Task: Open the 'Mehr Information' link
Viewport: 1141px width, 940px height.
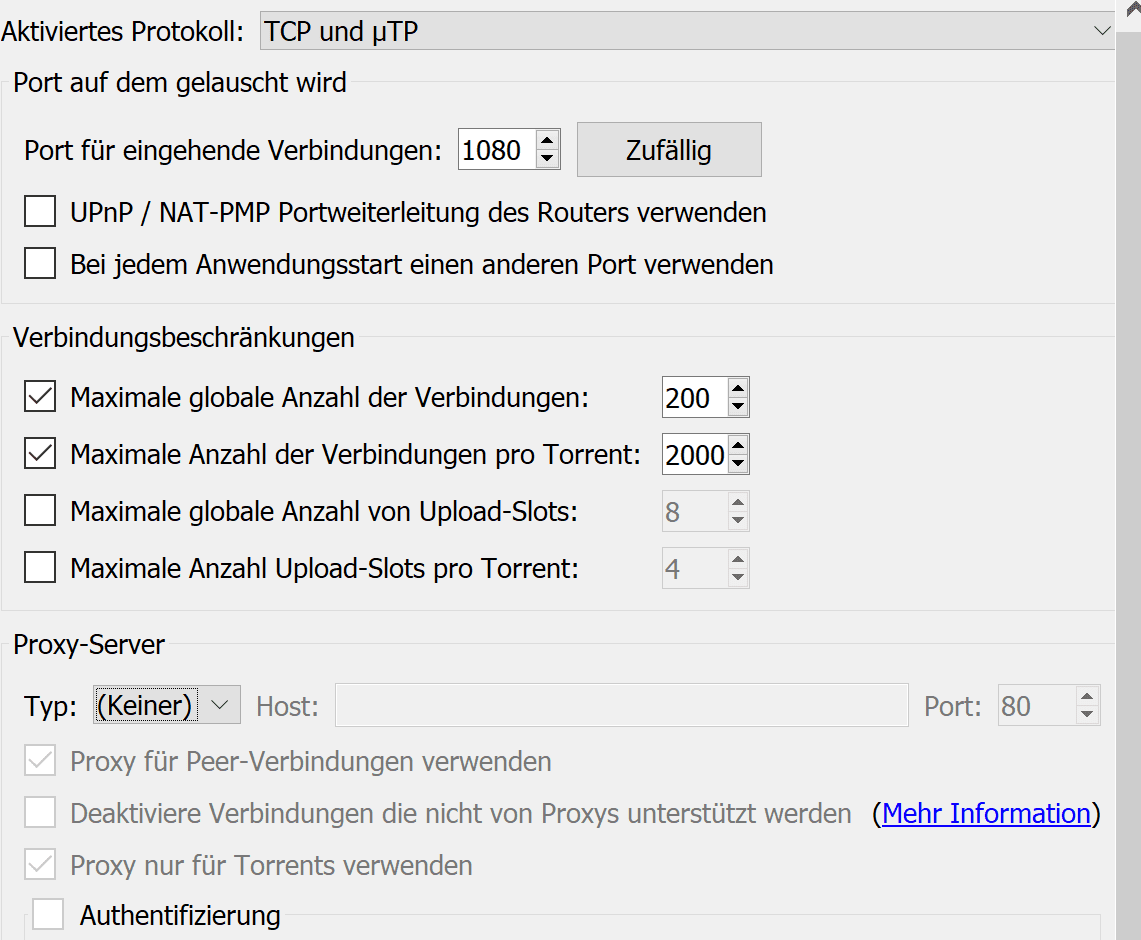Action: (986, 813)
